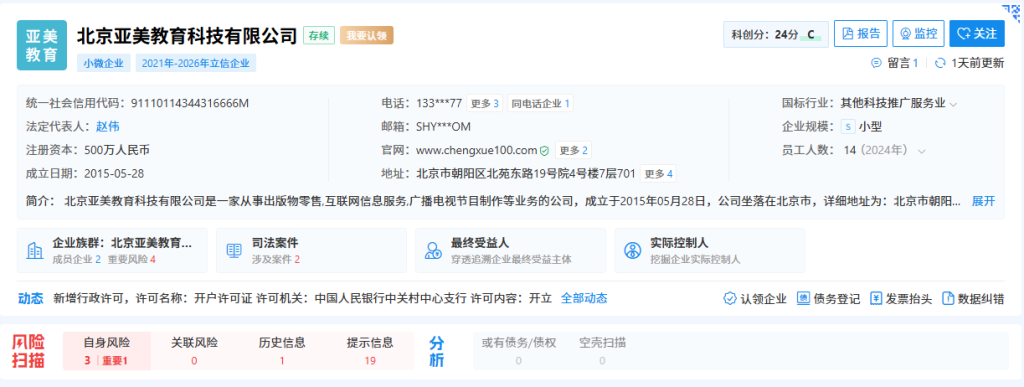Click the 其他科技推广服务业 industry text
The image size is (1024, 387).
click(x=893, y=103)
